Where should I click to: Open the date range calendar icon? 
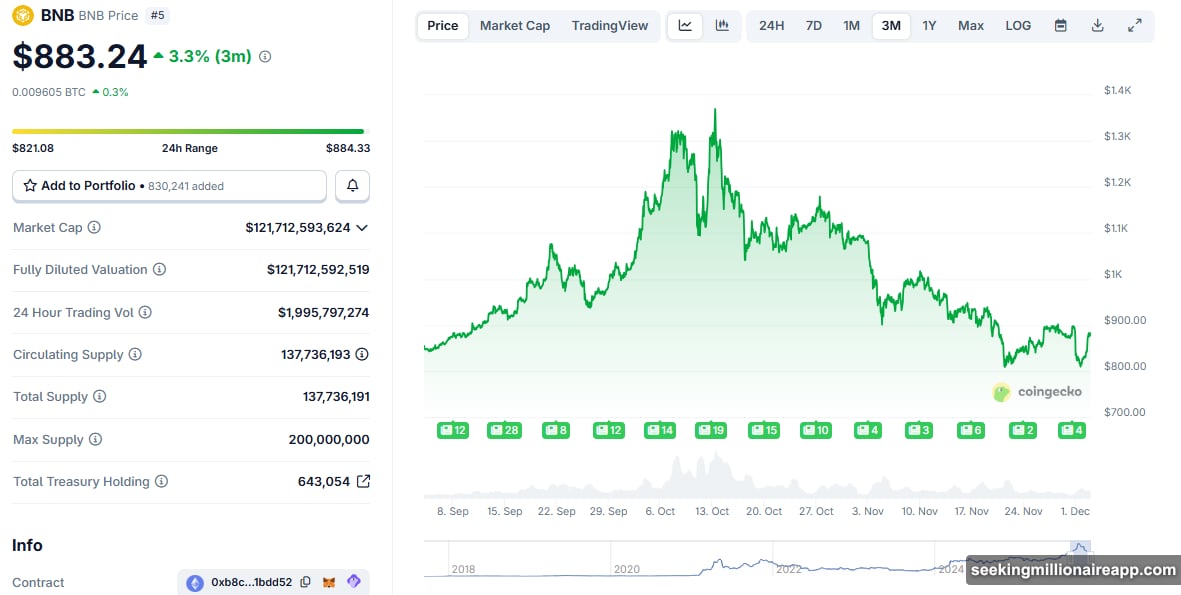pyautogui.click(x=1060, y=25)
